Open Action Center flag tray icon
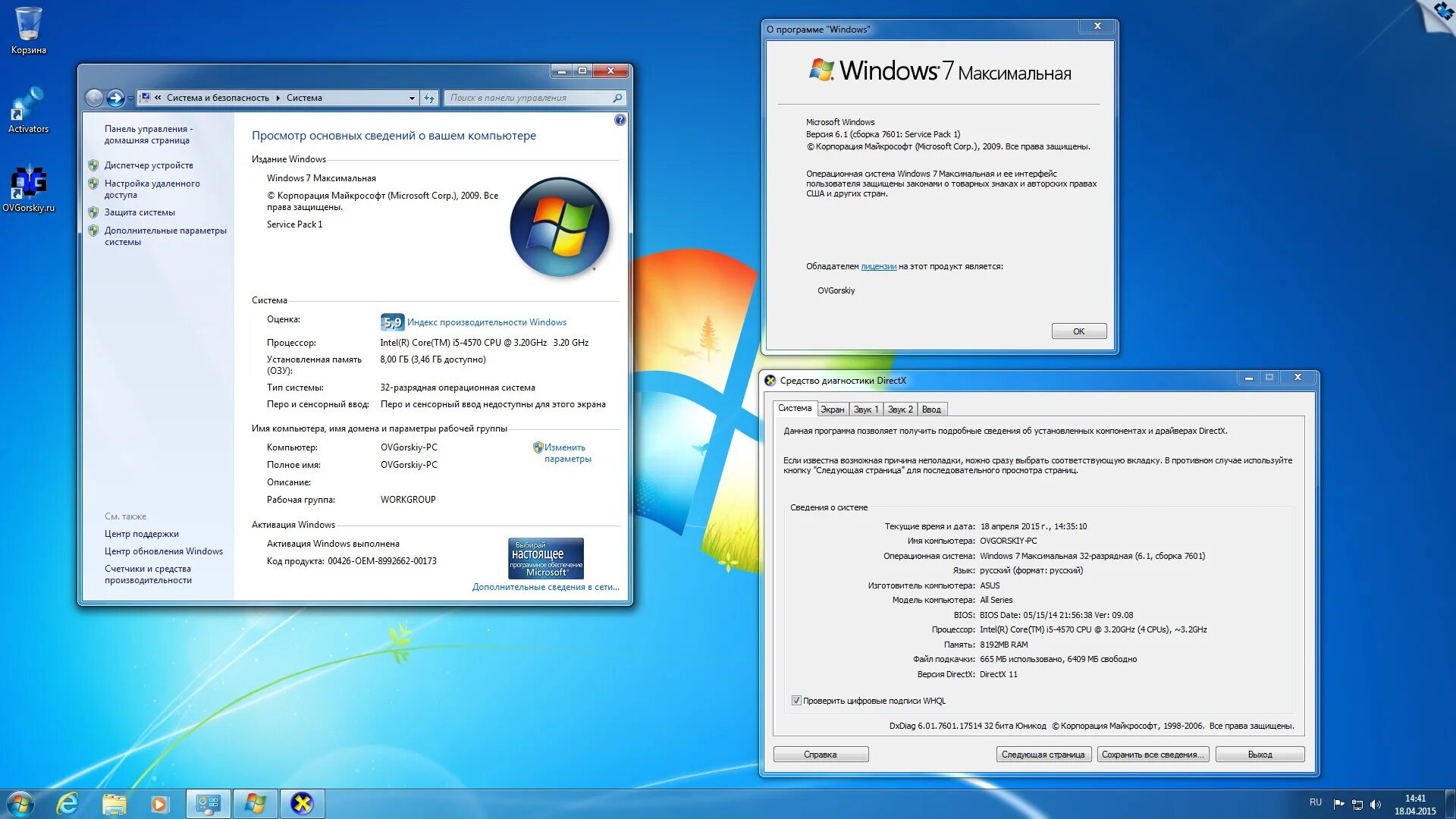 1338,804
